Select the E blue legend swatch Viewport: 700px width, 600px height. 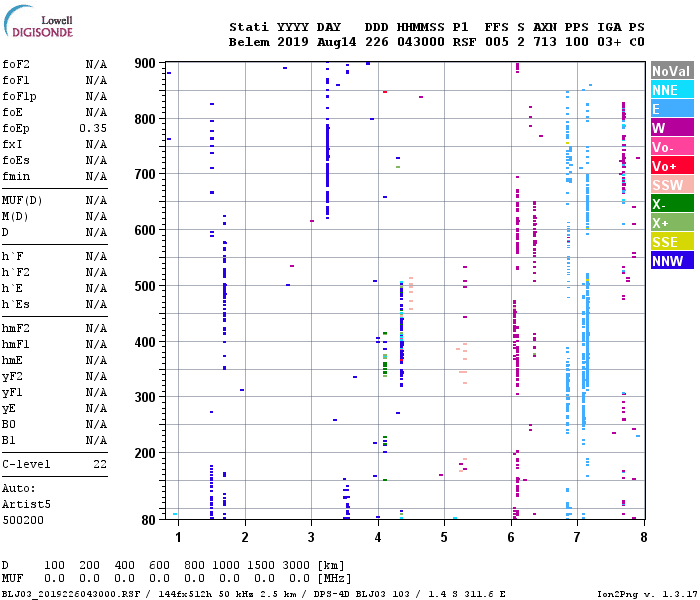tap(672, 108)
